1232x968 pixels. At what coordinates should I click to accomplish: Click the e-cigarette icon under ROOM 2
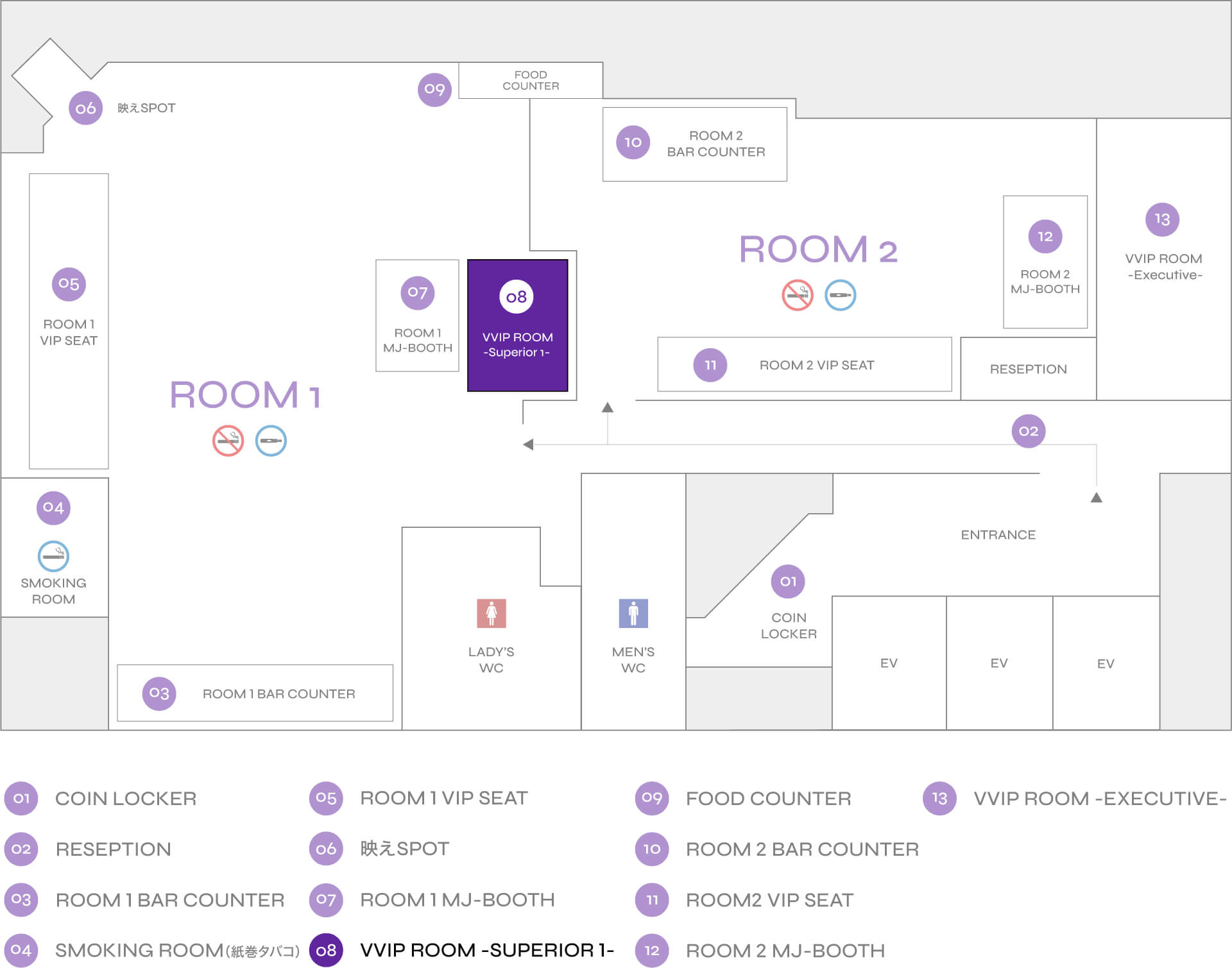tap(840, 295)
